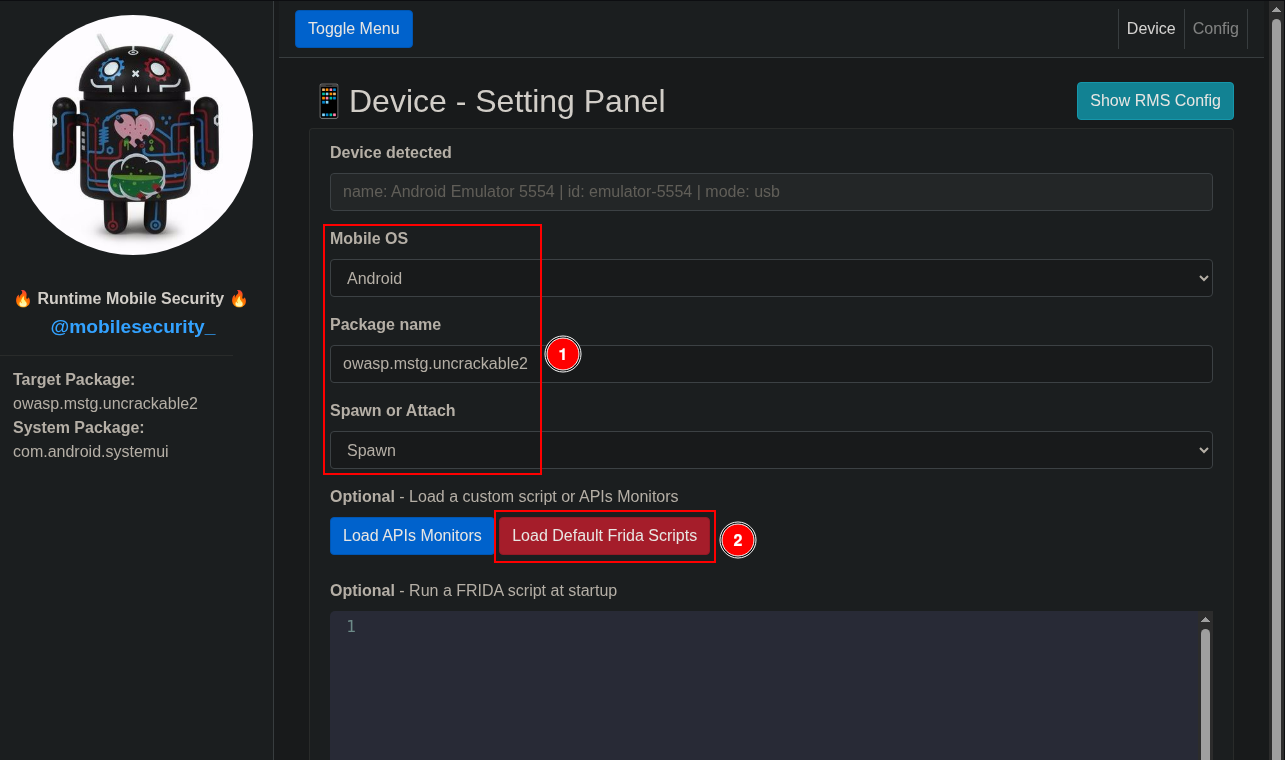Switch to the Device tab

pos(1150,29)
